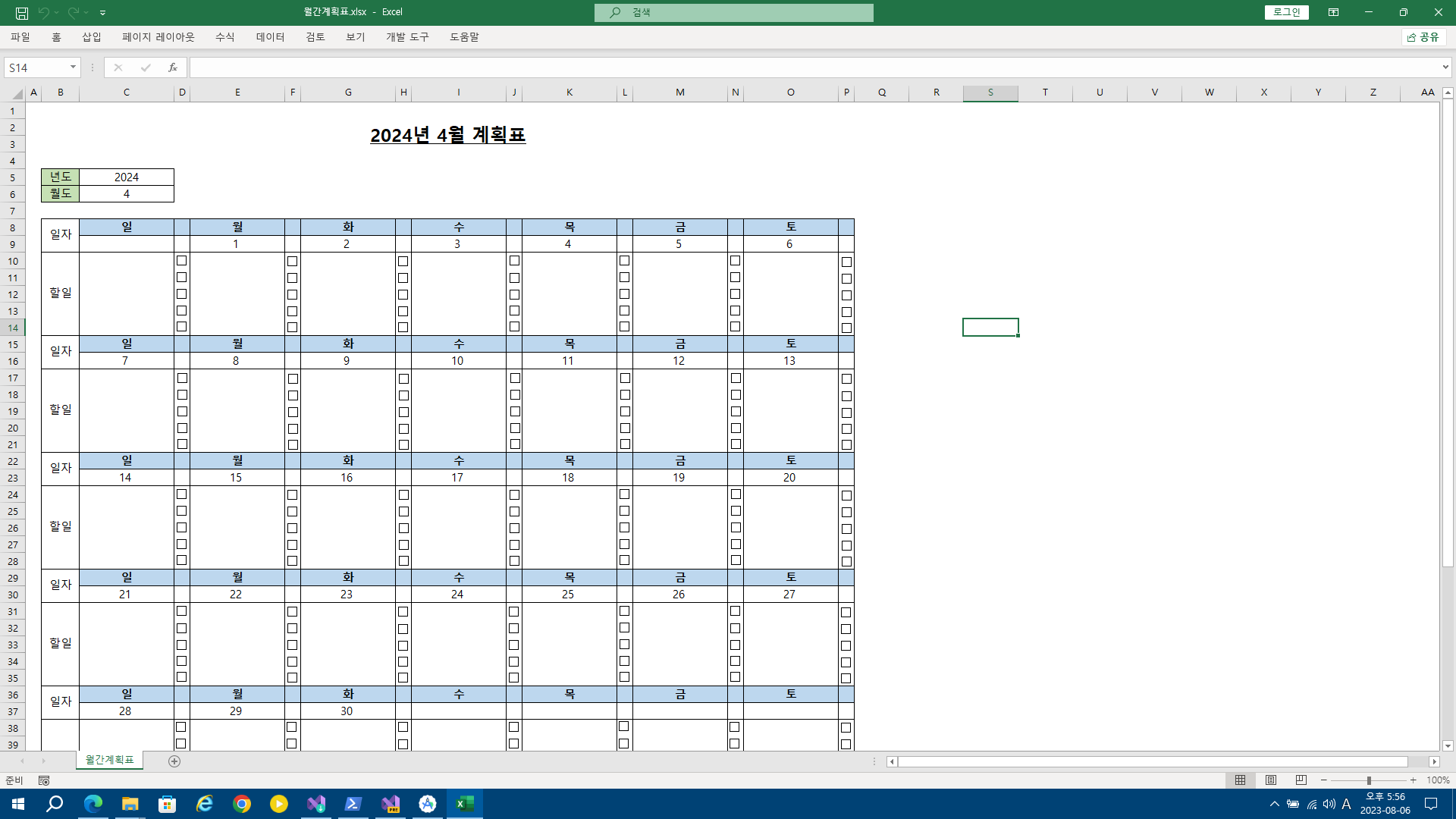The width and height of the screenshot is (1456, 819).
Task: Open ribbon display options icon
Action: (x=1333, y=12)
